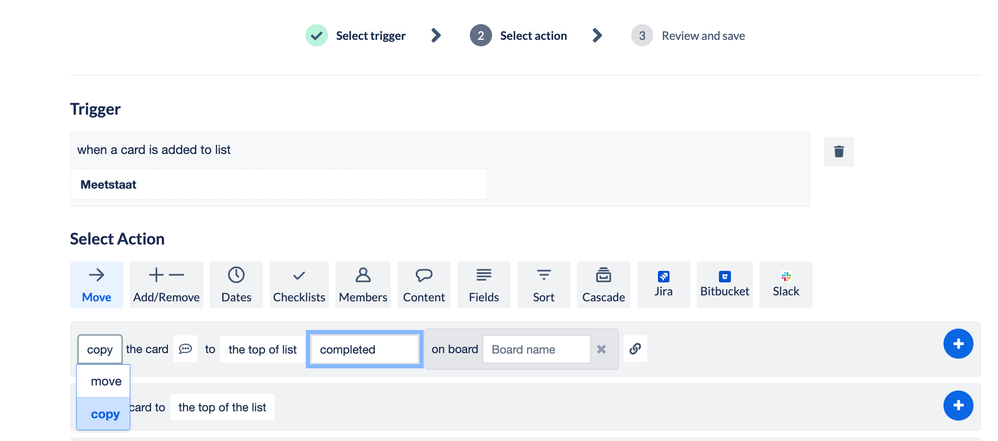Open the Slack actions tab
The image size is (998, 441).
[x=786, y=284]
